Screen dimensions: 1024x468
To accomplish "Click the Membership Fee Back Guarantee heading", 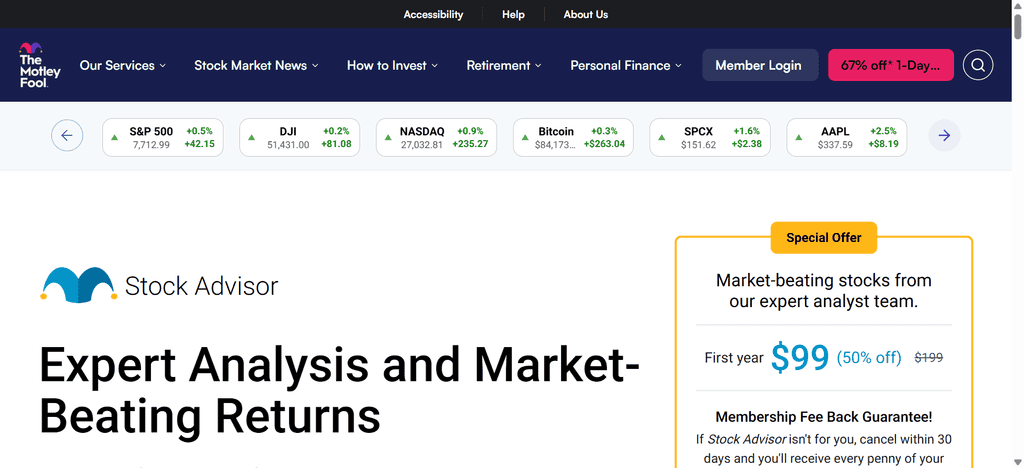I will pyautogui.click(x=824, y=416).
